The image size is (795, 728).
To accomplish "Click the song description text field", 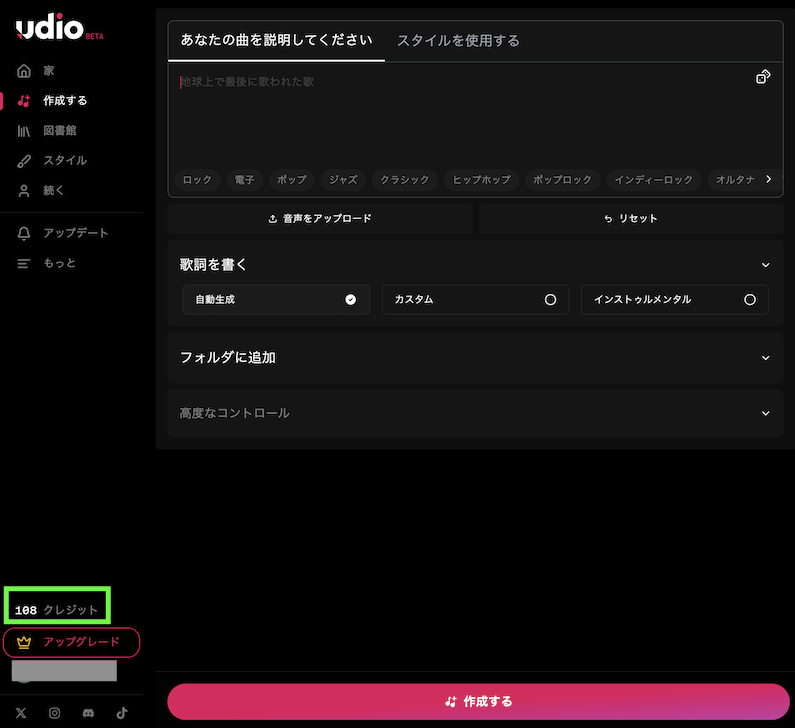I will (x=460, y=115).
